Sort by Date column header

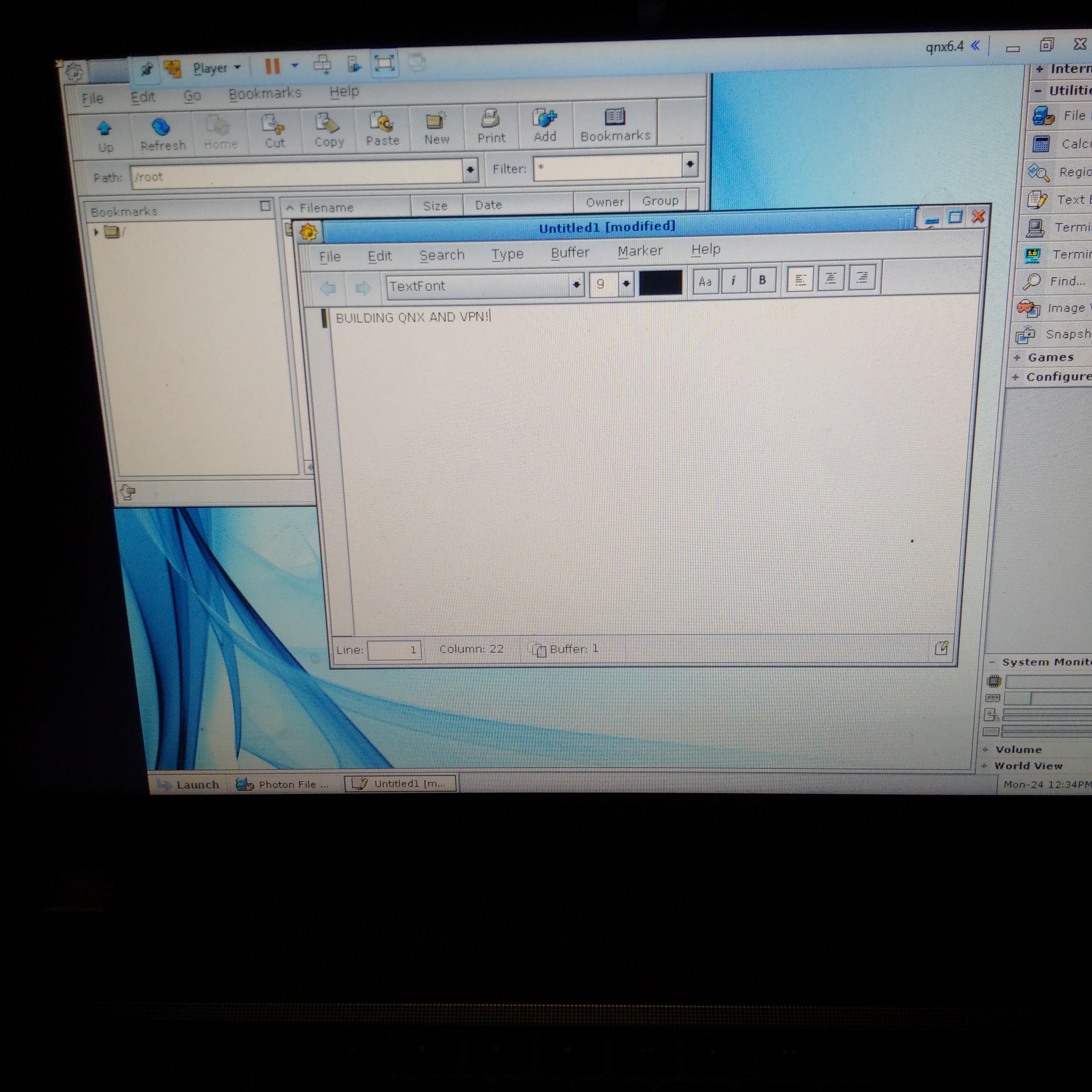(518, 204)
